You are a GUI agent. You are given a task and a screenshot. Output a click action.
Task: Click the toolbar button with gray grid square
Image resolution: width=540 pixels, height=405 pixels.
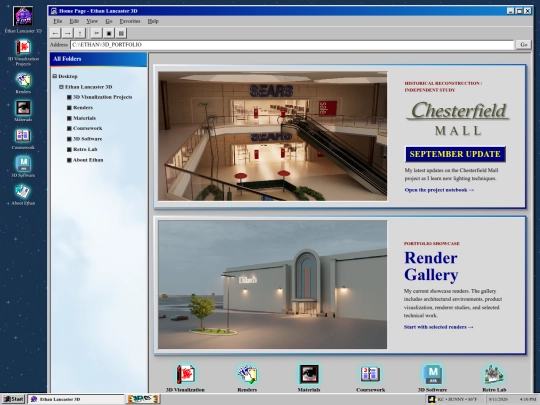point(121,33)
